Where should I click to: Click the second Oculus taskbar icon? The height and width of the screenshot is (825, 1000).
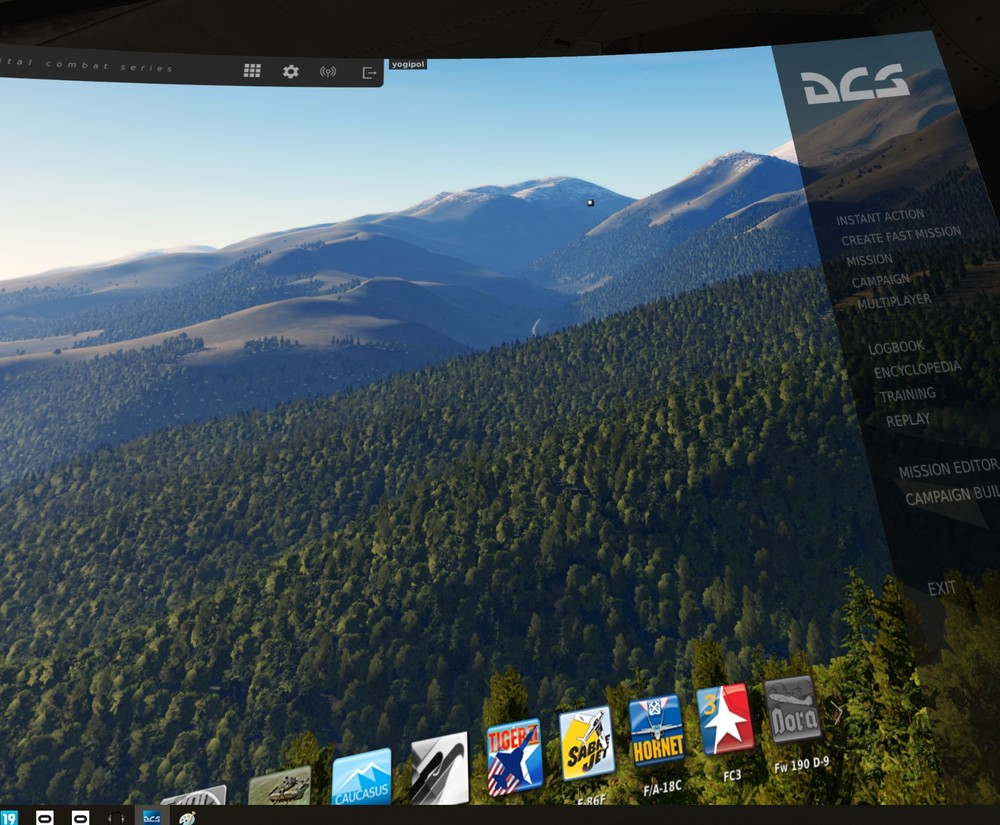(80, 817)
